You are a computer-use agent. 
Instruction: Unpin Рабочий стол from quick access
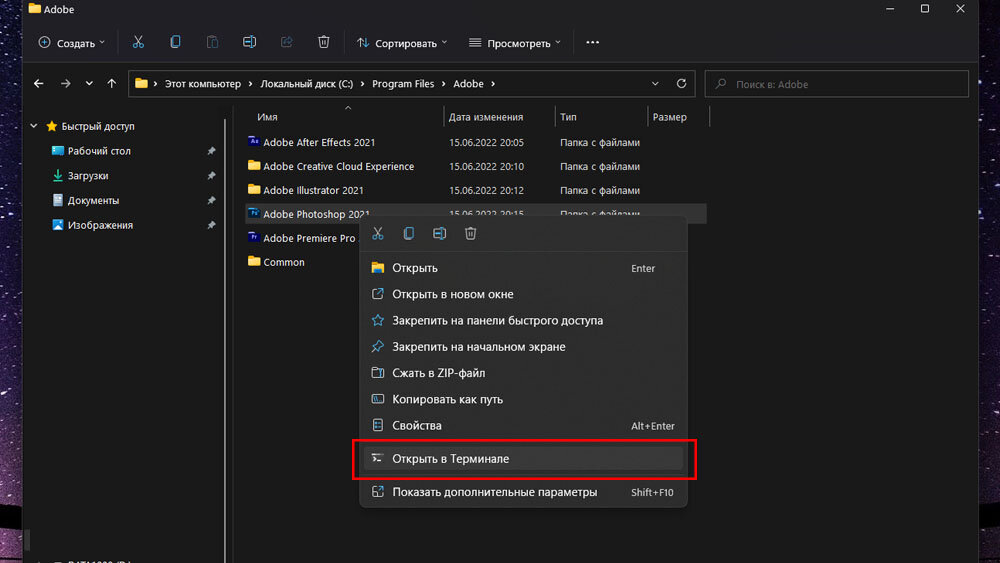click(211, 151)
